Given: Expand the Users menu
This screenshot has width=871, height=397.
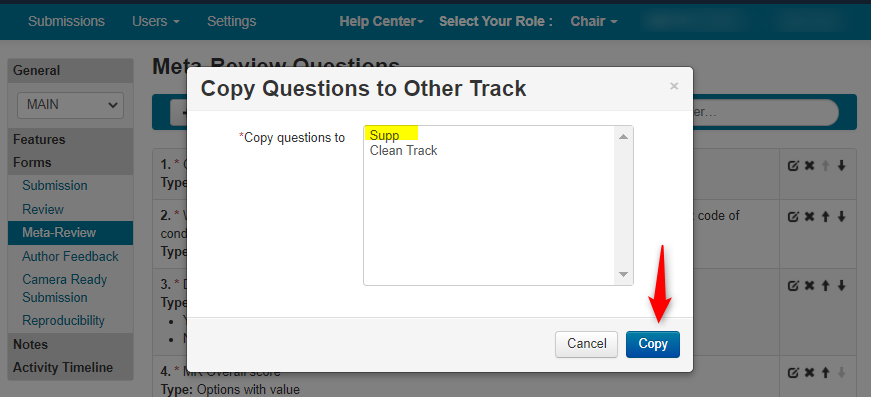Looking at the screenshot, I should point(156,22).
